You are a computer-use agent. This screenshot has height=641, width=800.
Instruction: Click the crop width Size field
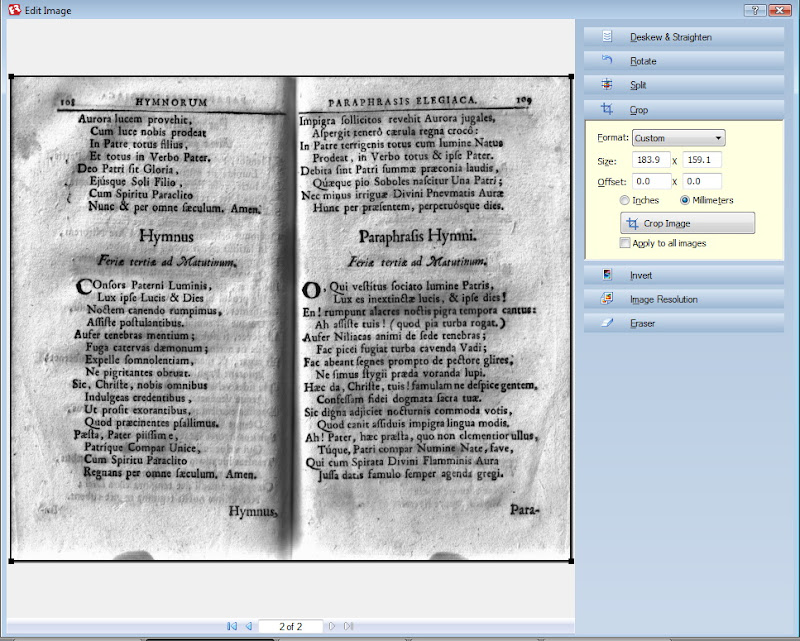pos(651,160)
